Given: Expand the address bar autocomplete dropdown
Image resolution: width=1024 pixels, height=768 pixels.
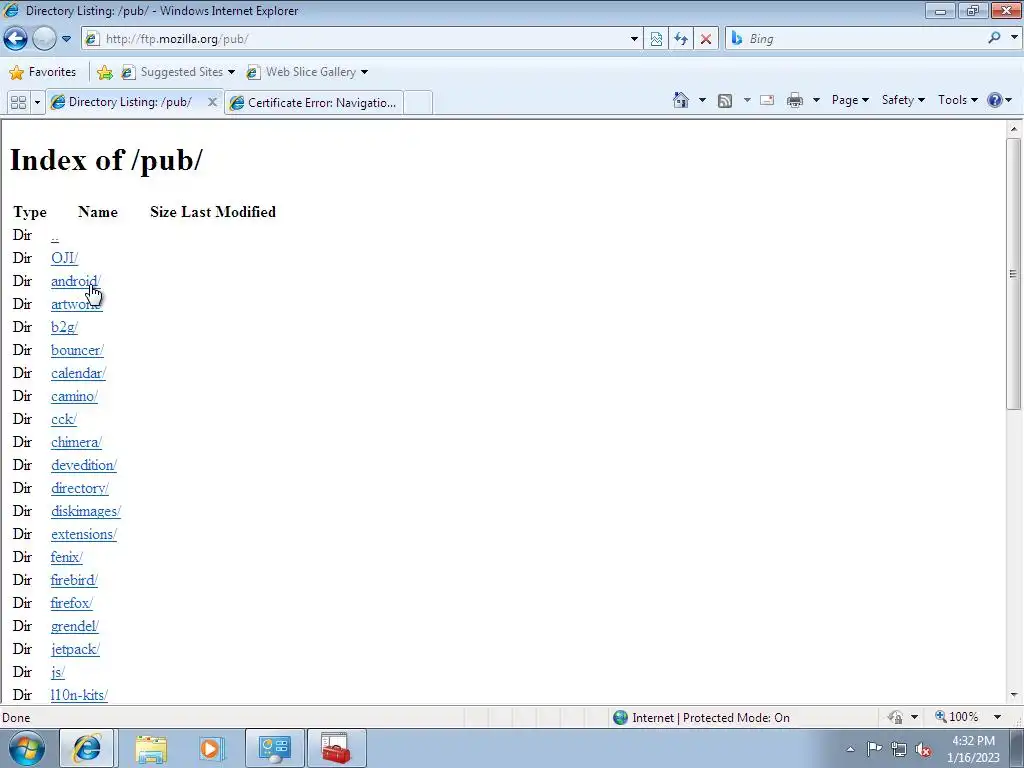Looking at the screenshot, I should pyautogui.click(x=633, y=39).
